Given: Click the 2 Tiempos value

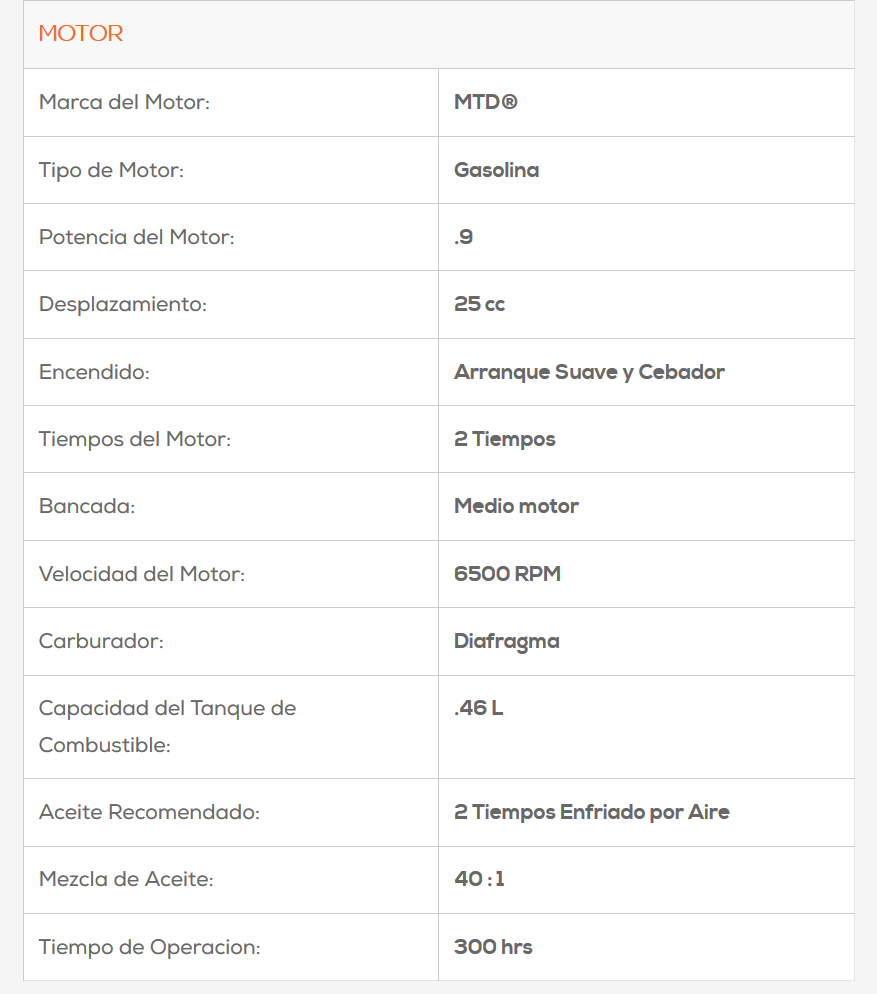Looking at the screenshot, I should point(504,439).
